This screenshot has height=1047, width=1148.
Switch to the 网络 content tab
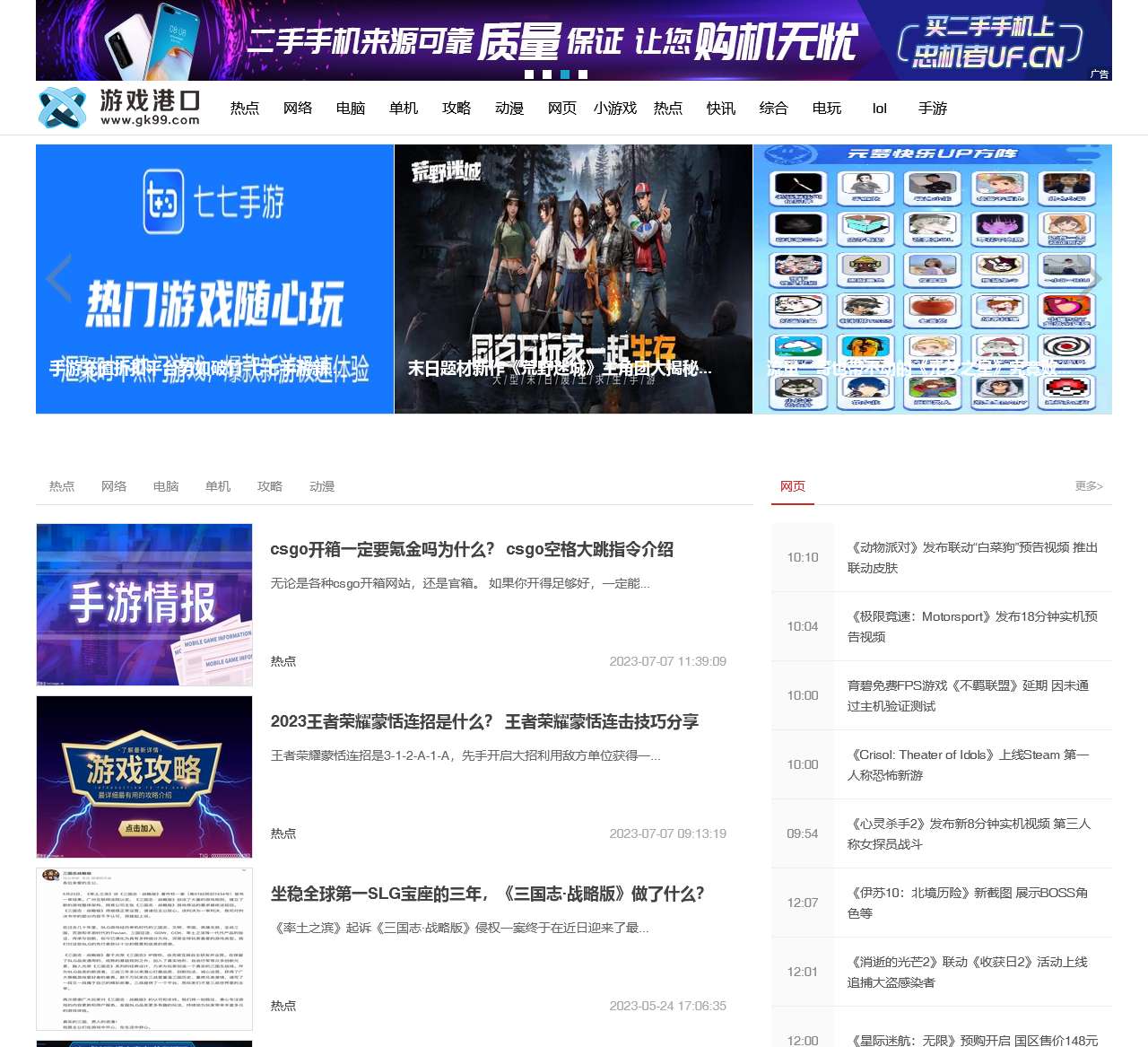pyautogui.click(x=114, y=486)
